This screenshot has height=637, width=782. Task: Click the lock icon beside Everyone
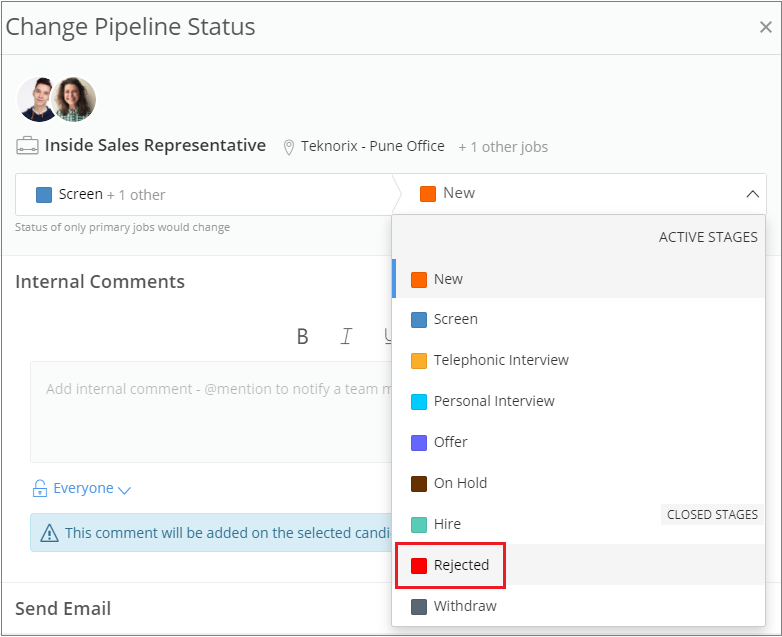tap(40, 489)
